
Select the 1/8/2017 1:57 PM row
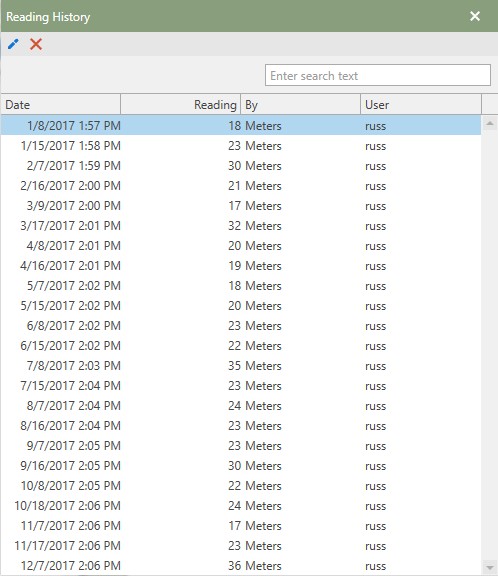pos(241,126)
